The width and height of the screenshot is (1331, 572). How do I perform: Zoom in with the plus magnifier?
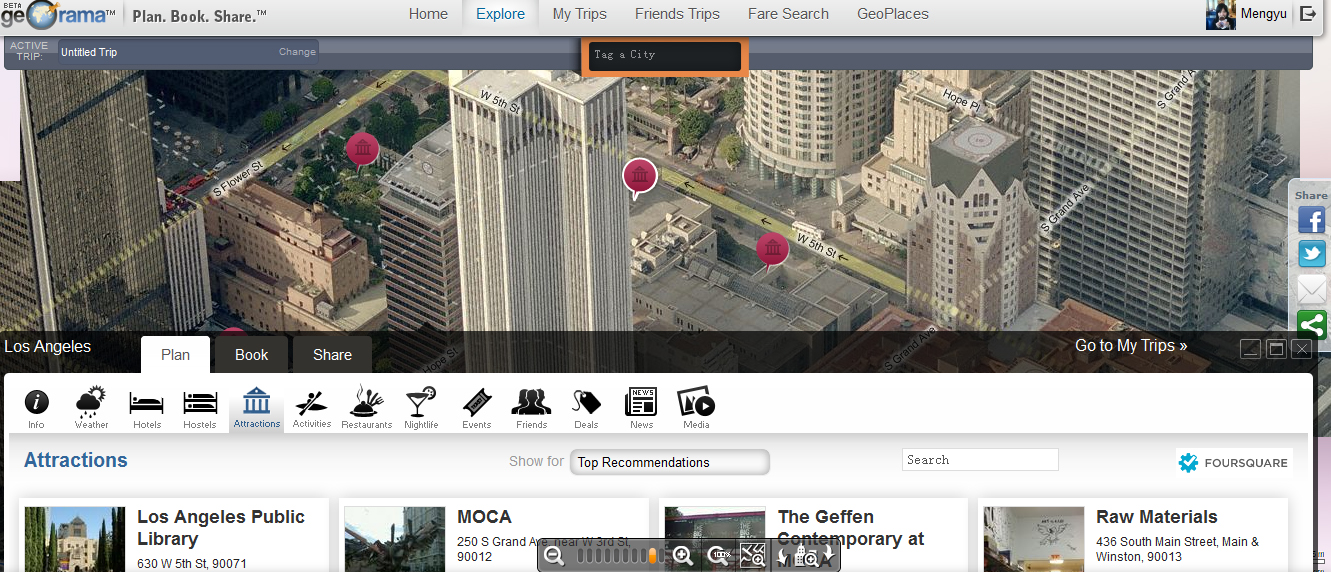682,556
